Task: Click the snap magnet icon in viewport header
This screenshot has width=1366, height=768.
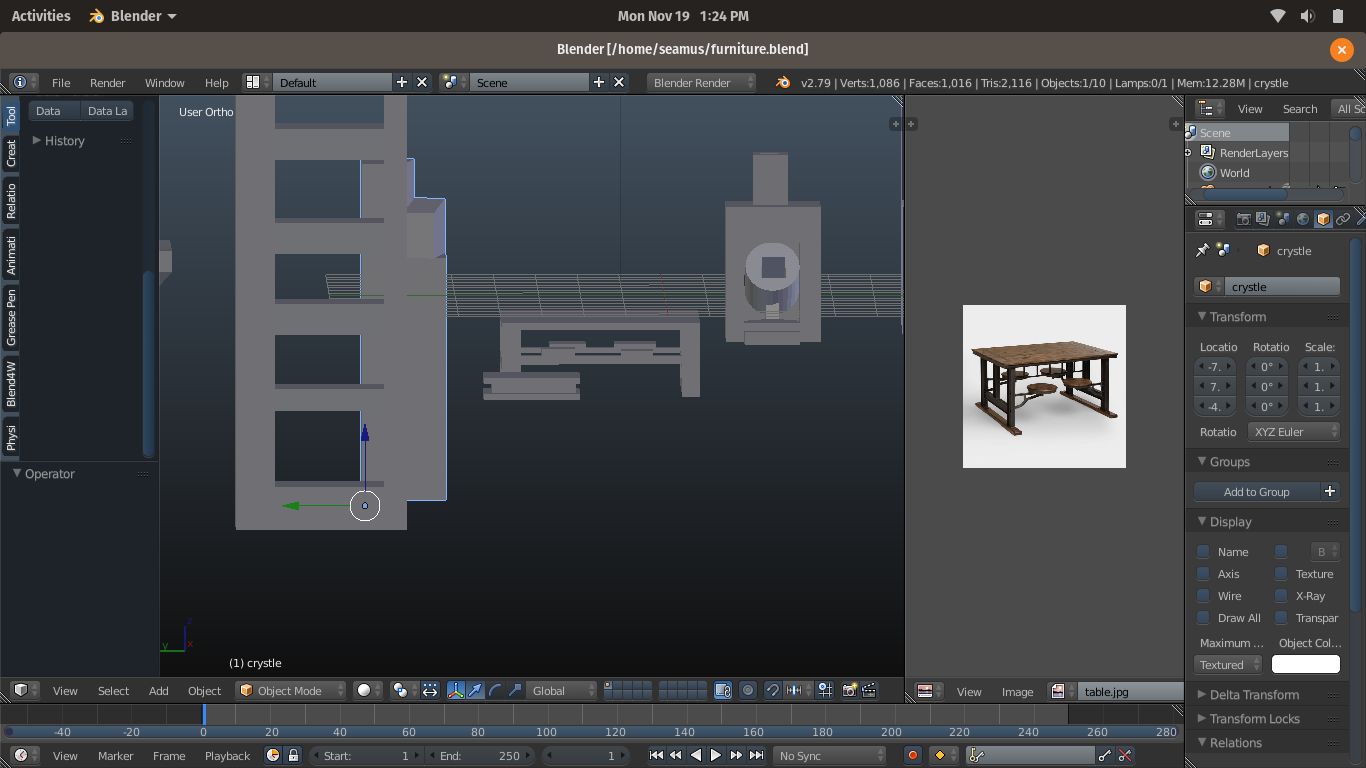Action: [x=773, y=690]
